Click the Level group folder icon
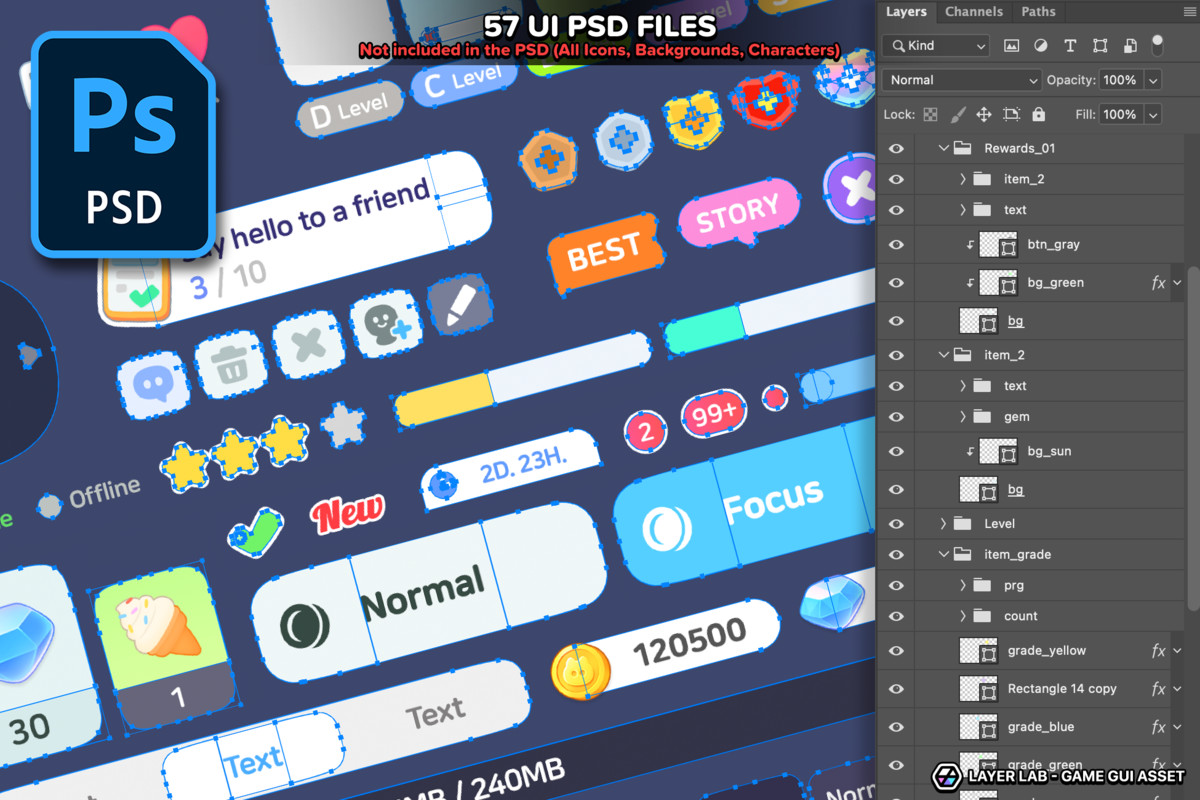Screen dimensions: 1200x800 (963, 523)
